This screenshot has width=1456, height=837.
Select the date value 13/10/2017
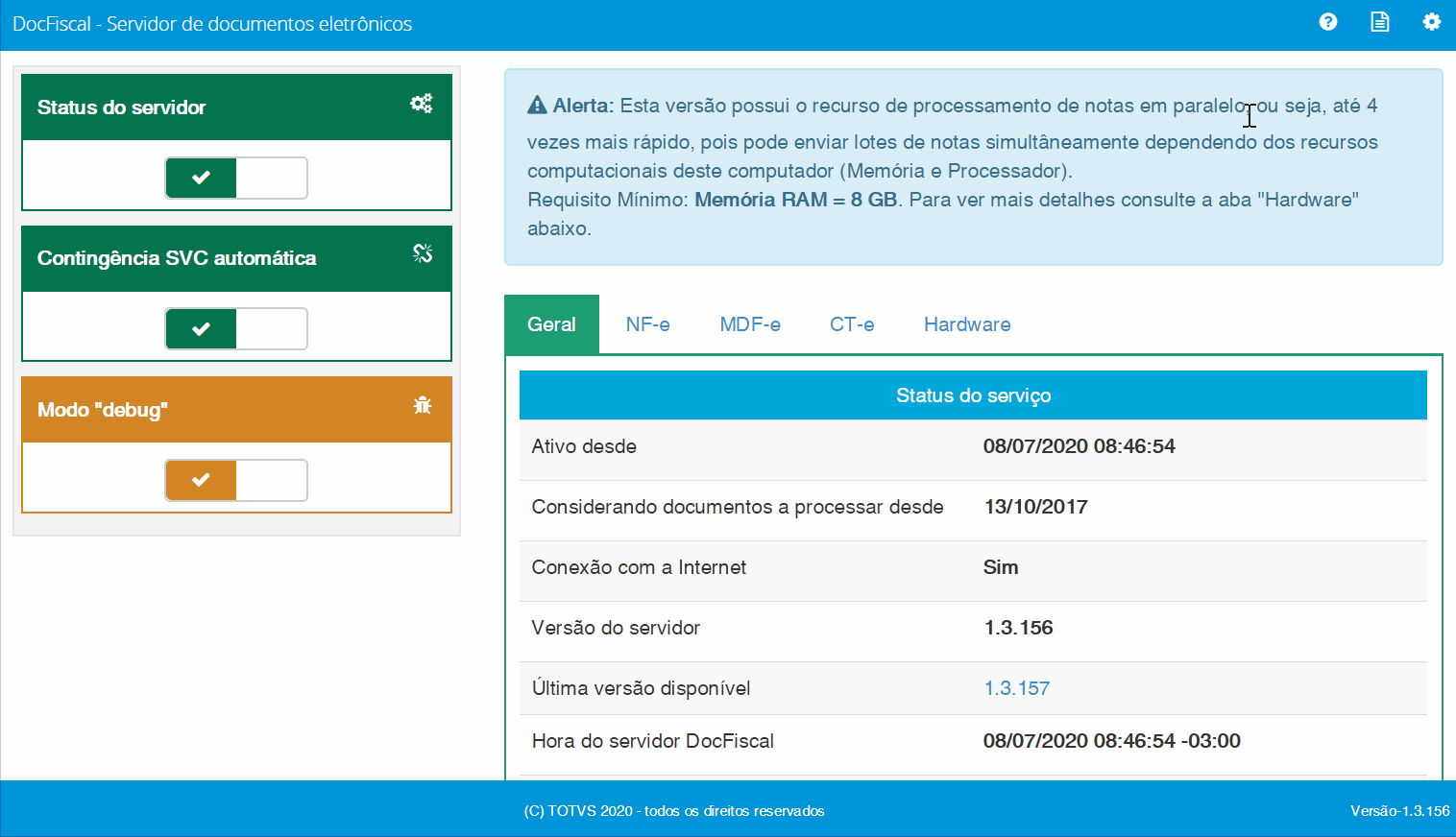pyautogui.click(x=1035, y=507)
